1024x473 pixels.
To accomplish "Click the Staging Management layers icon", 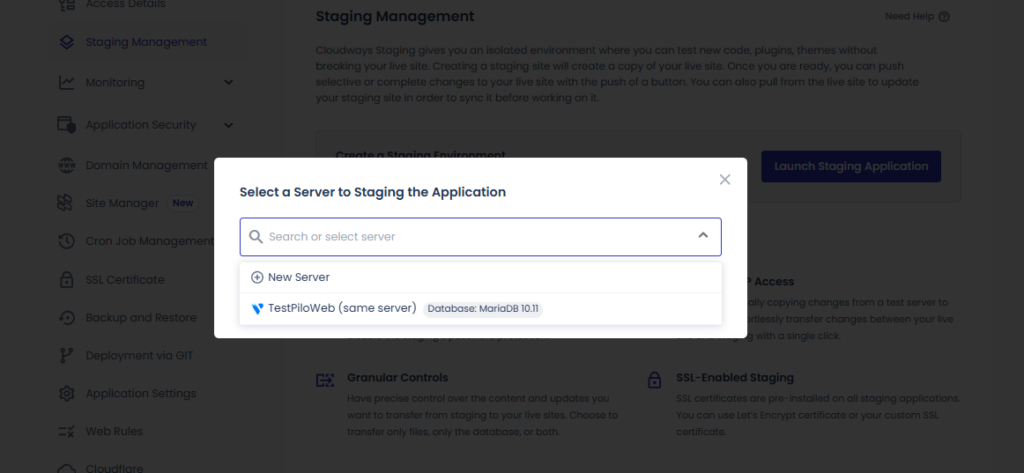I will click(x=67, y=42).
